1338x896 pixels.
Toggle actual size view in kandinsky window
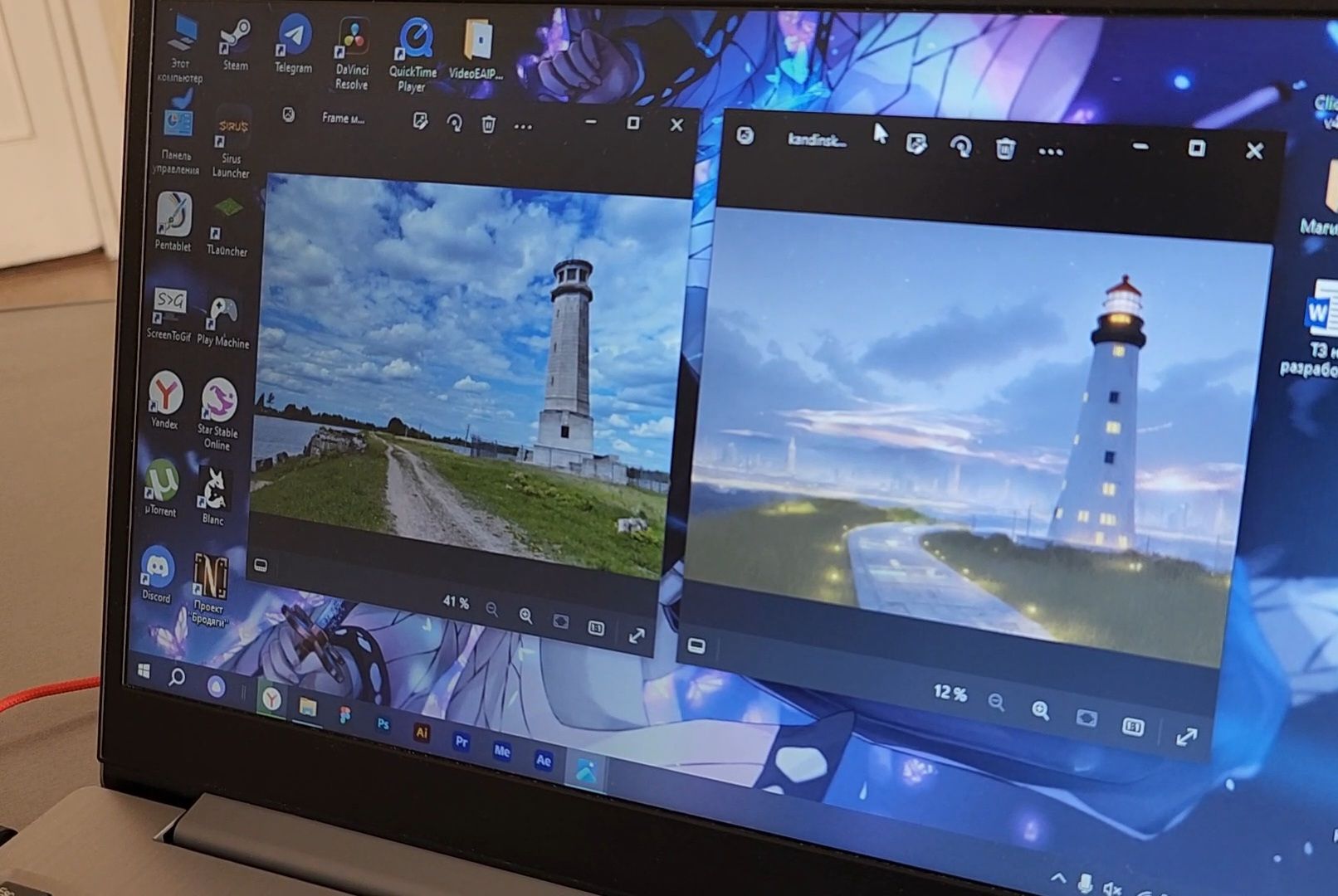pyautogui.click(x=1132, y=727)
